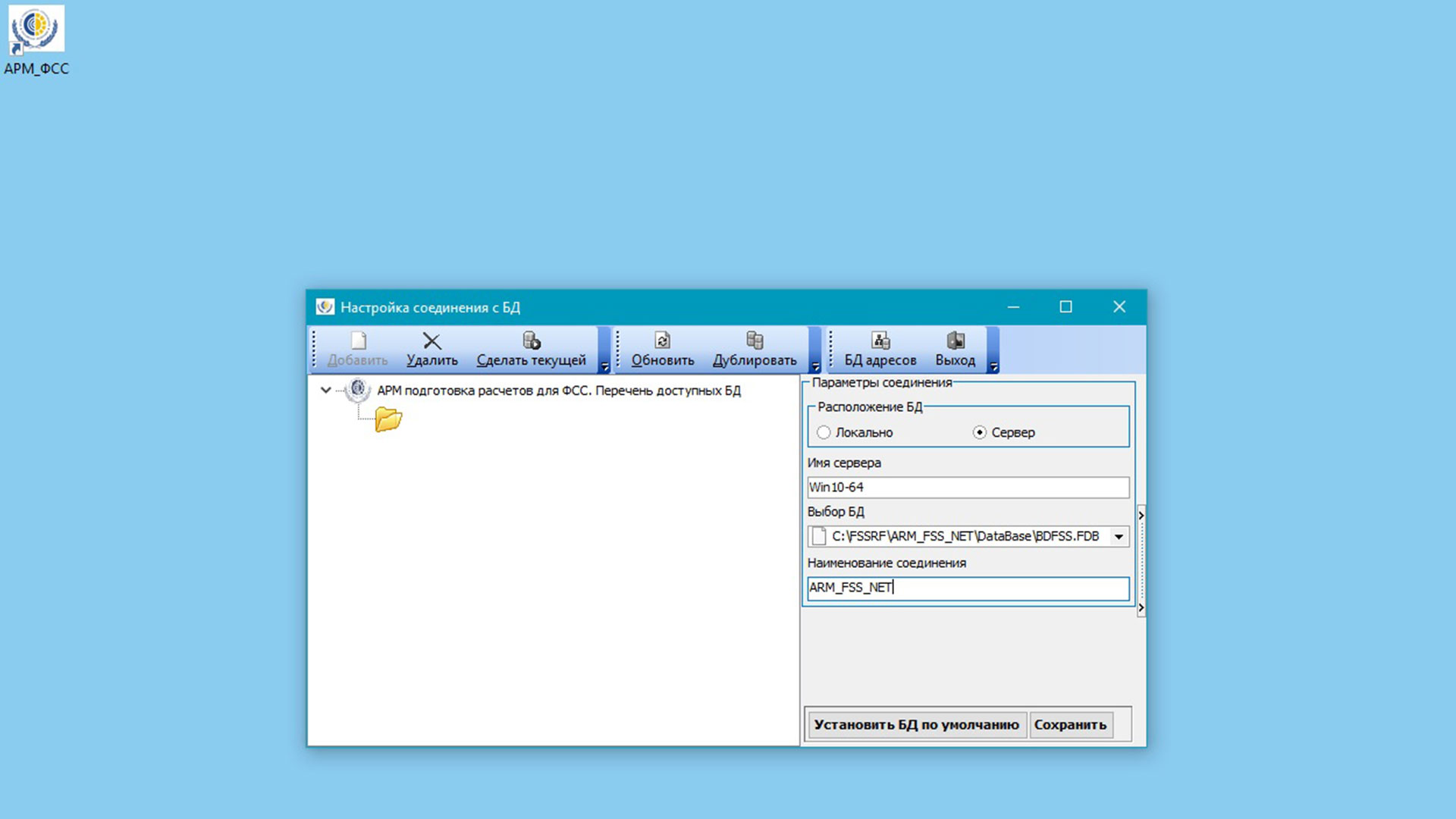Collapse the root tree node chevron

point(325,390)
